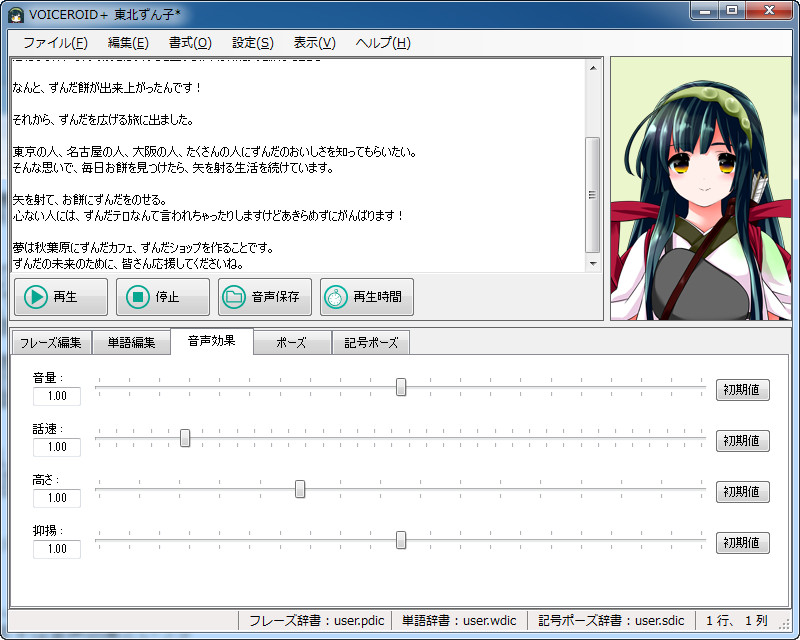Click the 抑揚 value field
The image size is (800, 640).
(x=57, y=549)
